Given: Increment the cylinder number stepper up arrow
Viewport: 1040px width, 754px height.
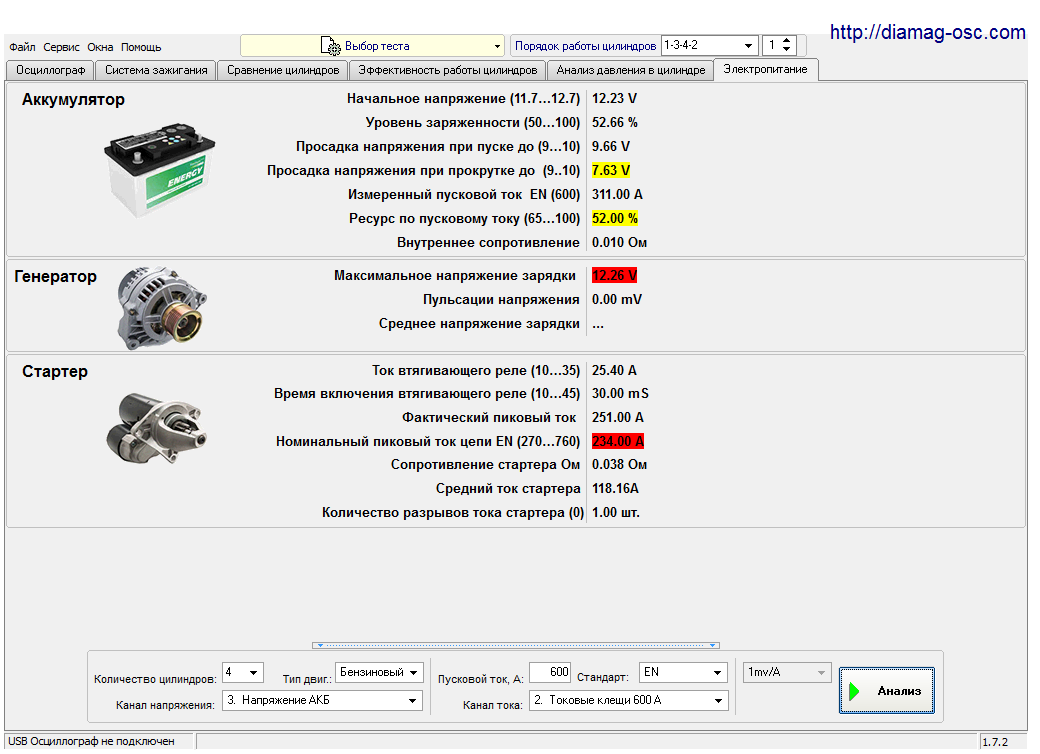Looking at the screenshot, I should point(787,41).
